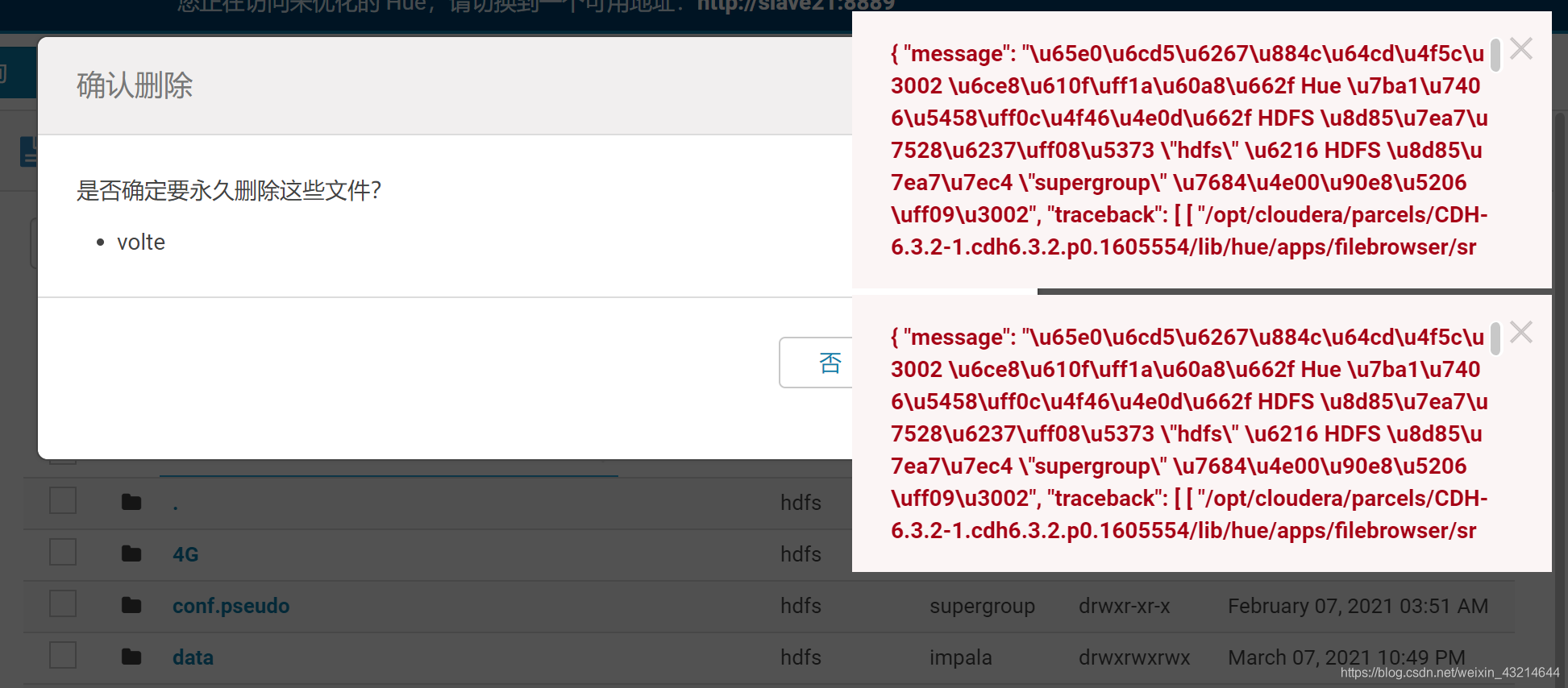Check the box for the 4G folder row
1568x688 pixels.
coord(63,553)
